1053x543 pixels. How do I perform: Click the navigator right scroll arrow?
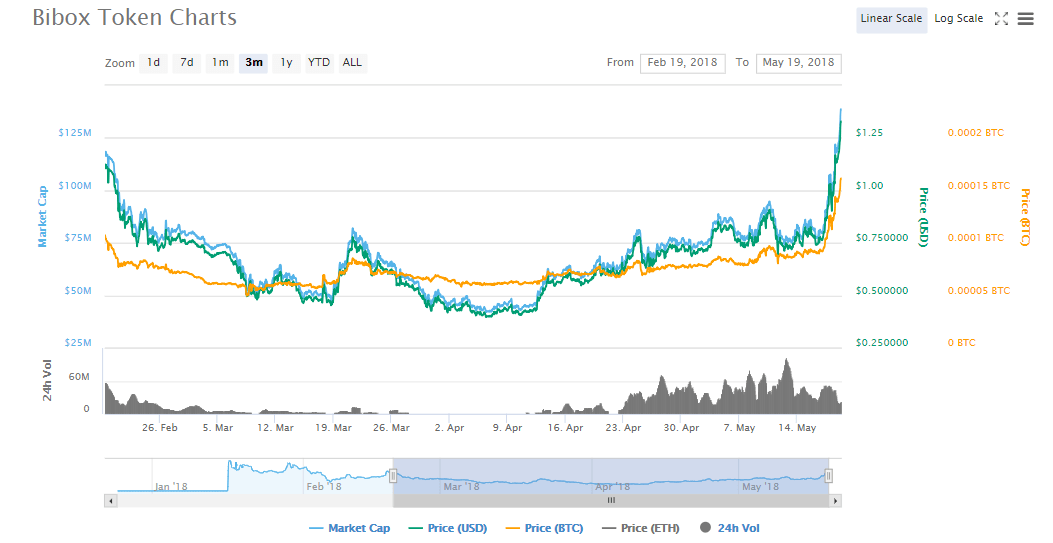click(835, 500)
